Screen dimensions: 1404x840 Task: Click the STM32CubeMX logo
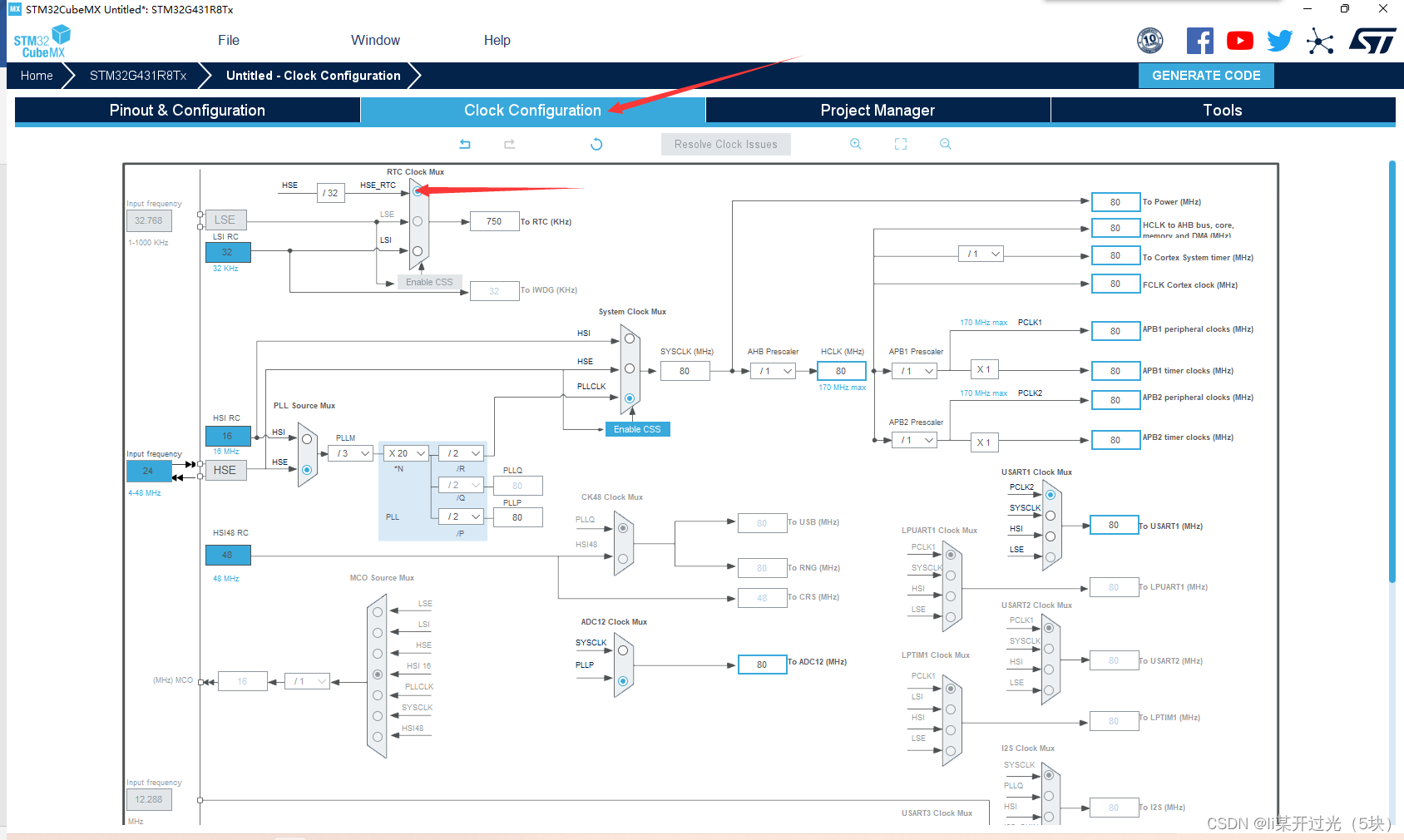point(42,42)
